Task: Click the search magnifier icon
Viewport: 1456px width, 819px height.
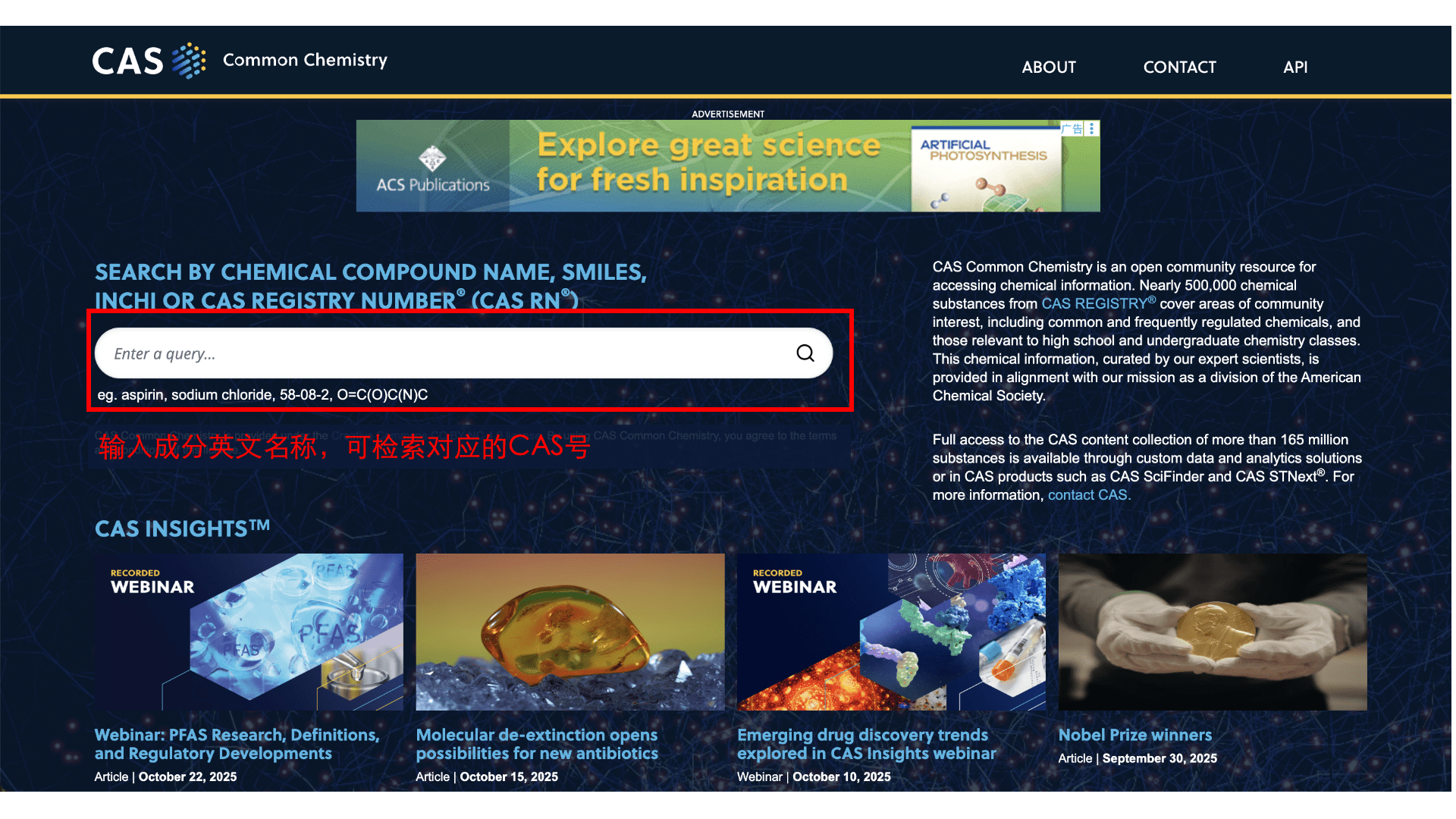Action: [805, 353]
